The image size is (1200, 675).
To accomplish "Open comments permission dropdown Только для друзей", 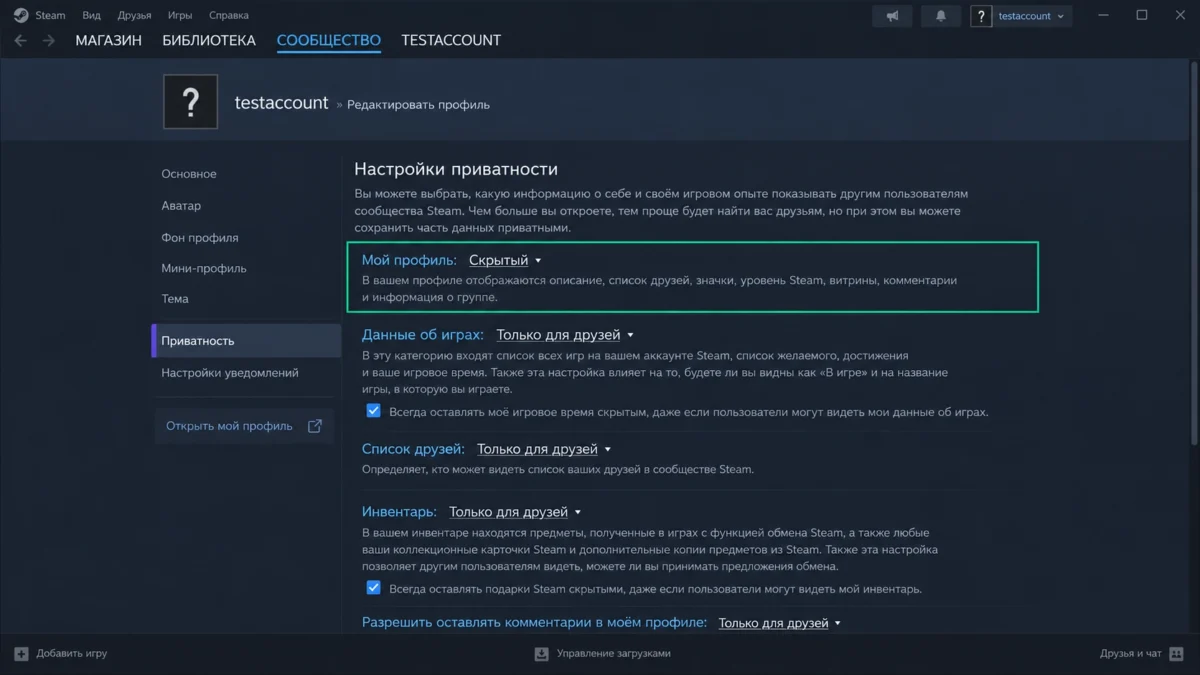I will coord(780,623).
